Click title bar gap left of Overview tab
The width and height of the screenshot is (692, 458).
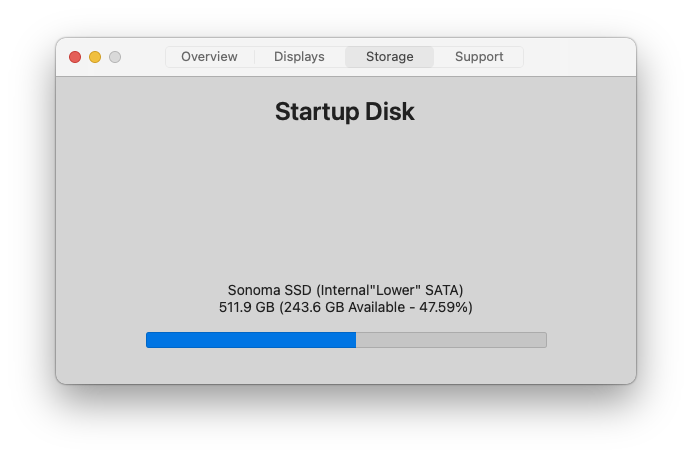[x=143, y=57]
